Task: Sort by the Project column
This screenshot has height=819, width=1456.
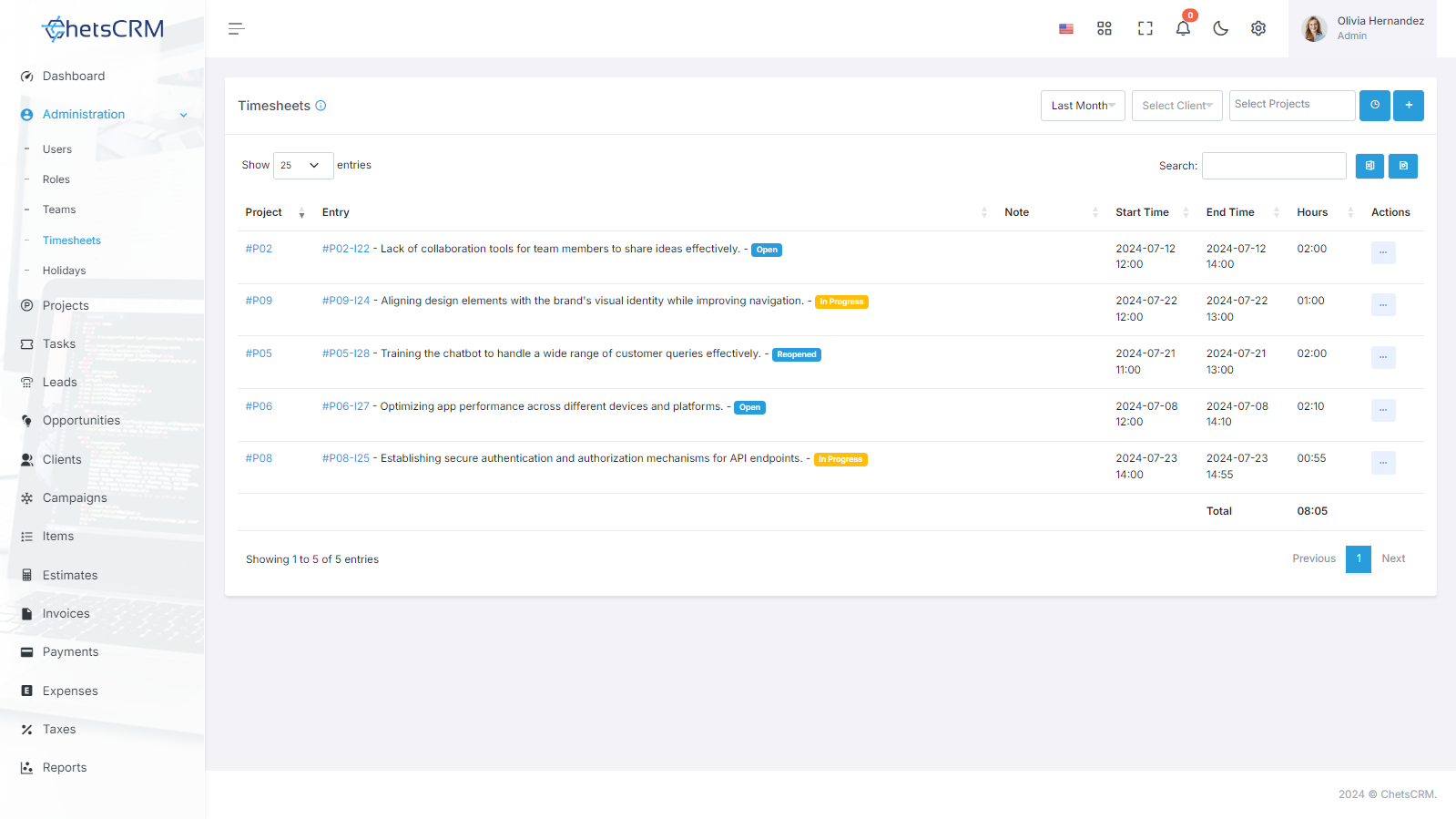Action: pyautogui.click(x=275, y=212)
